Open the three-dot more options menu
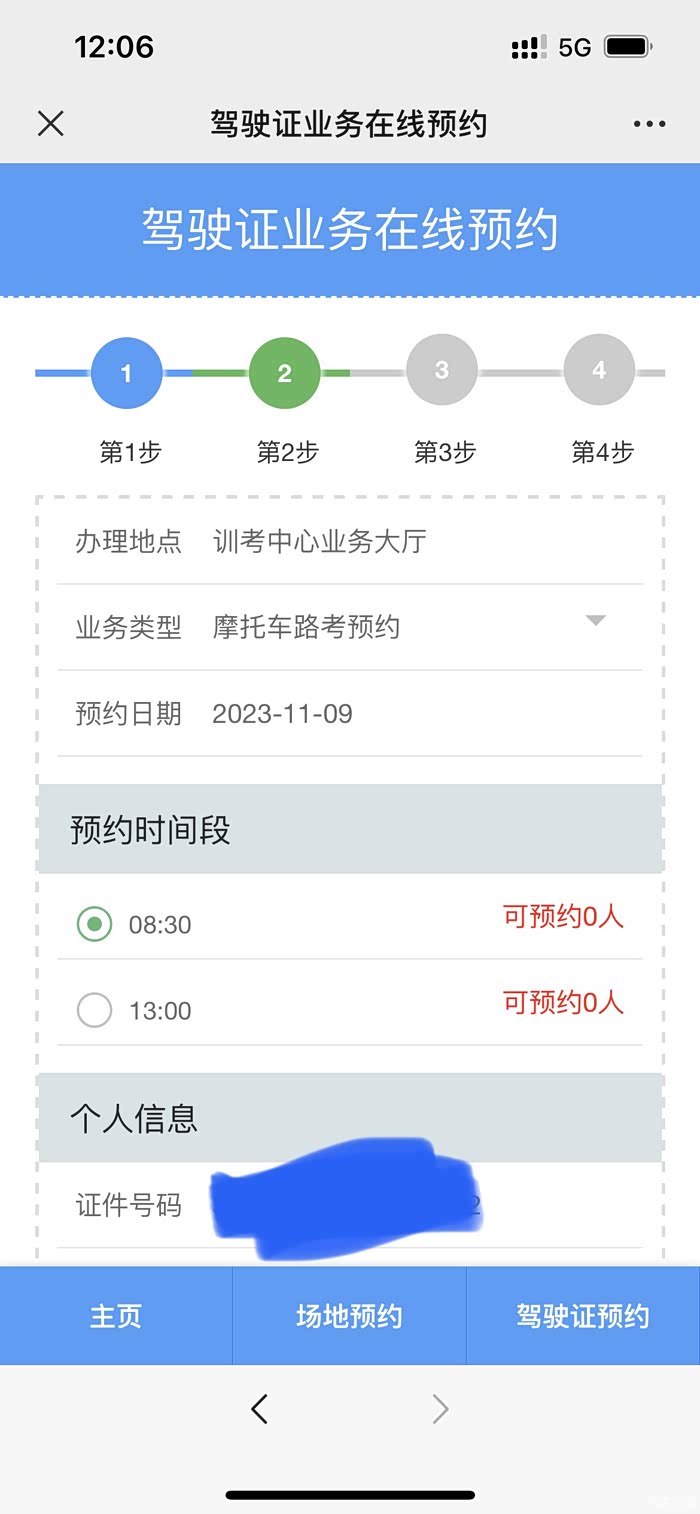The image size is (700, 1514). [649, 124]
